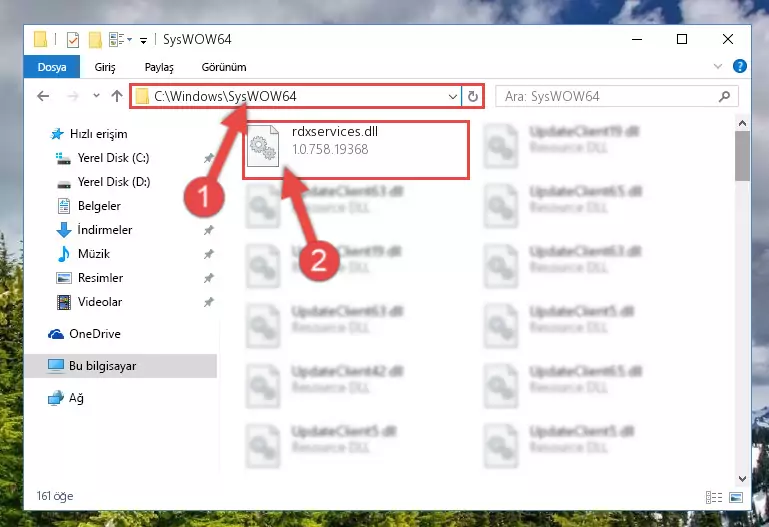Open Müzik folder in sidebar
This screenshot has width=769, height=527.
click(83, 254)
